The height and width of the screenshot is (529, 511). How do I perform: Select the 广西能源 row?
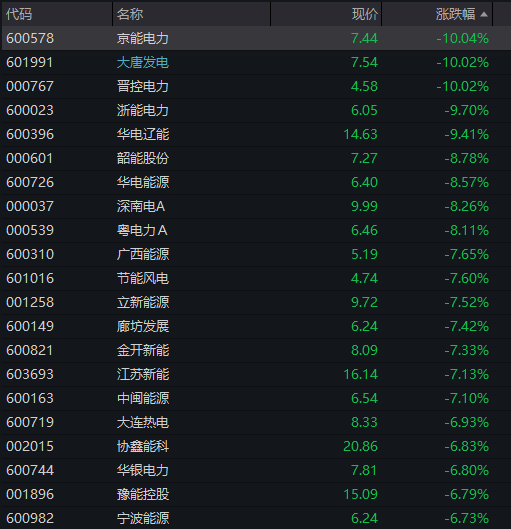click(x=256, y=254)
